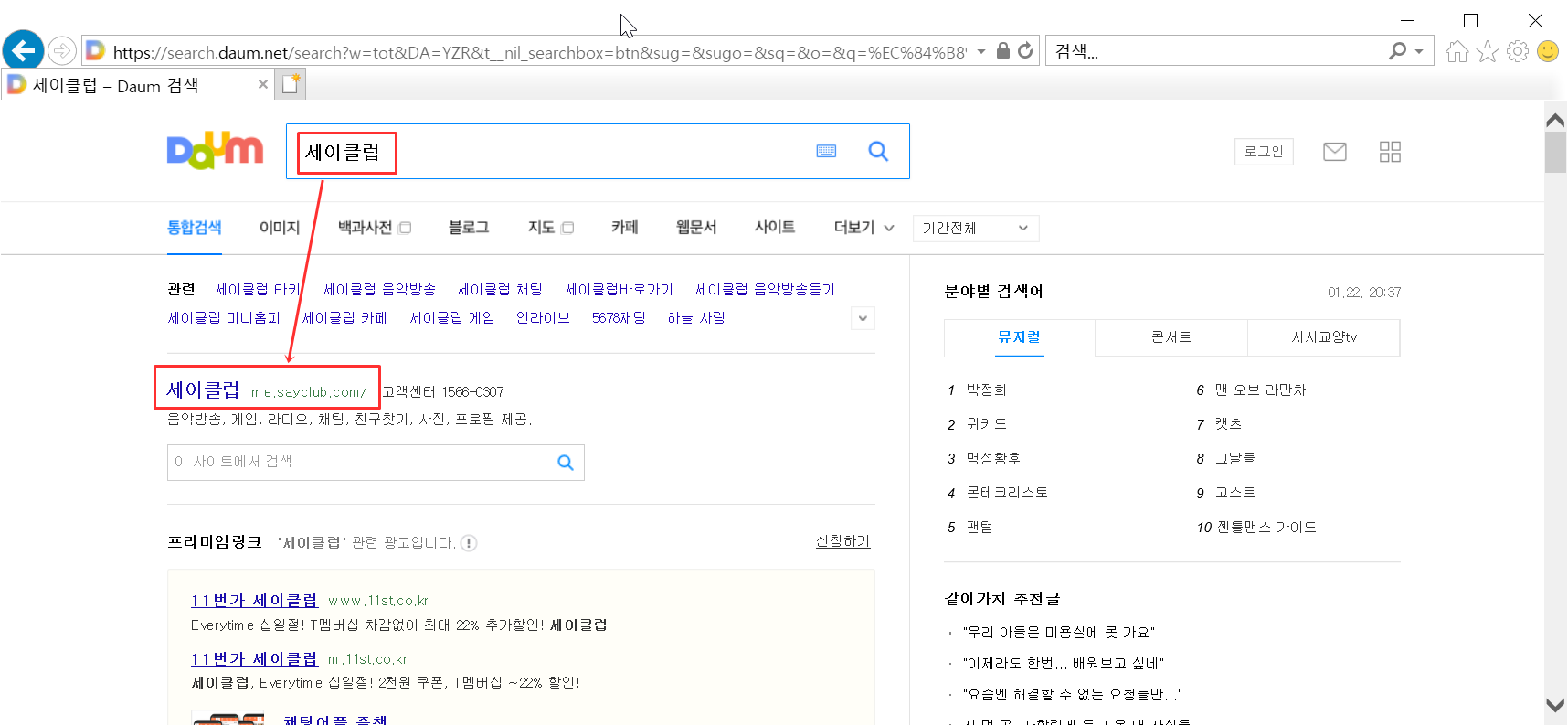Switch to the 블로그 tab
This screenshot has width=1568, height=726.
tap(469, 227)
